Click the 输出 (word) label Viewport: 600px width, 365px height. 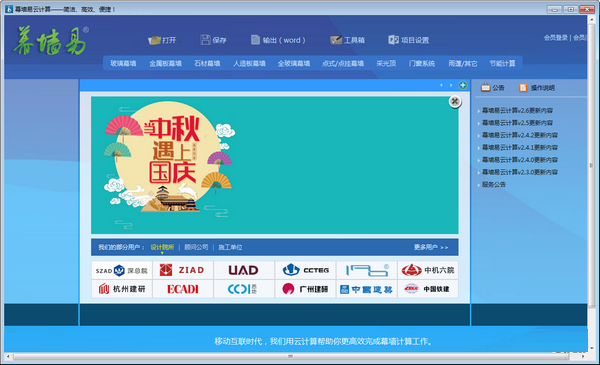[284, 40]
